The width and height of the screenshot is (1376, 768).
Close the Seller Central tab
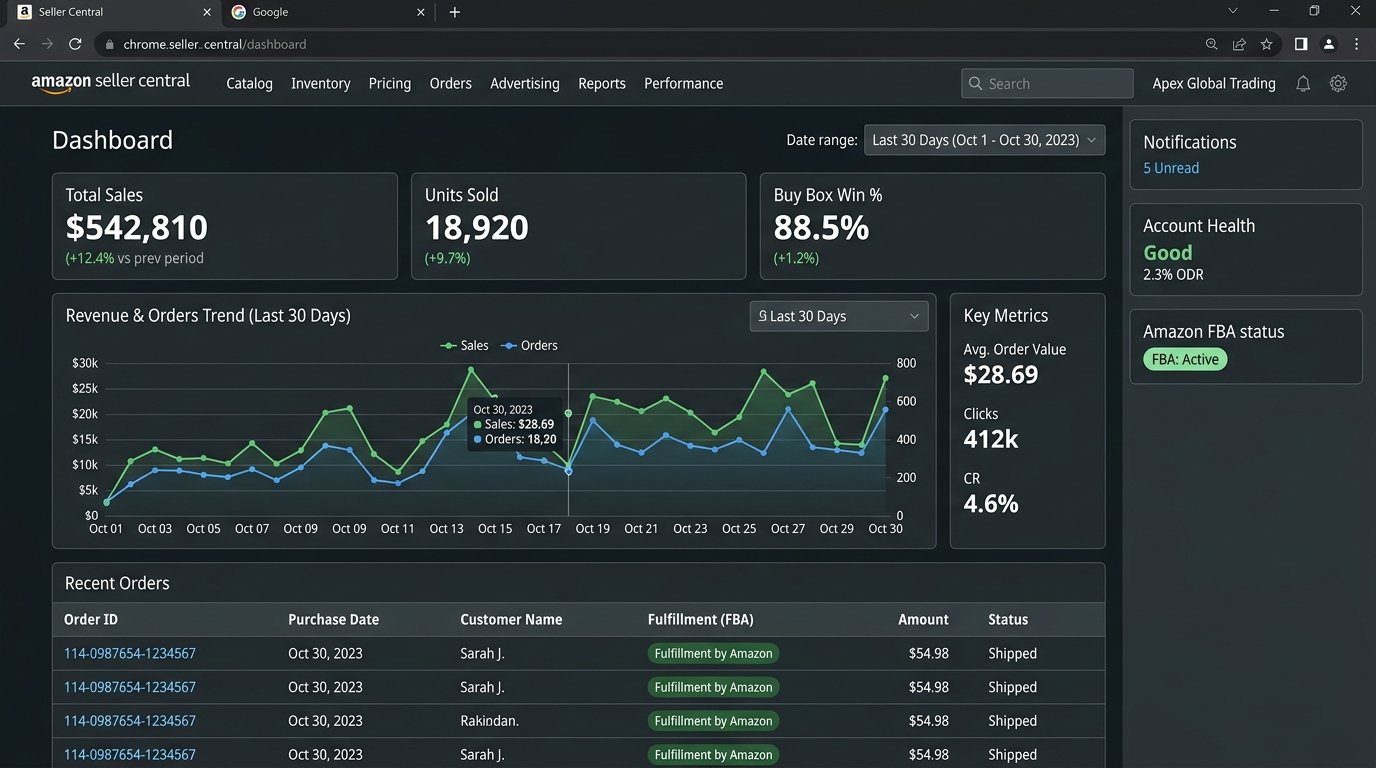click(x=207, y=12)
